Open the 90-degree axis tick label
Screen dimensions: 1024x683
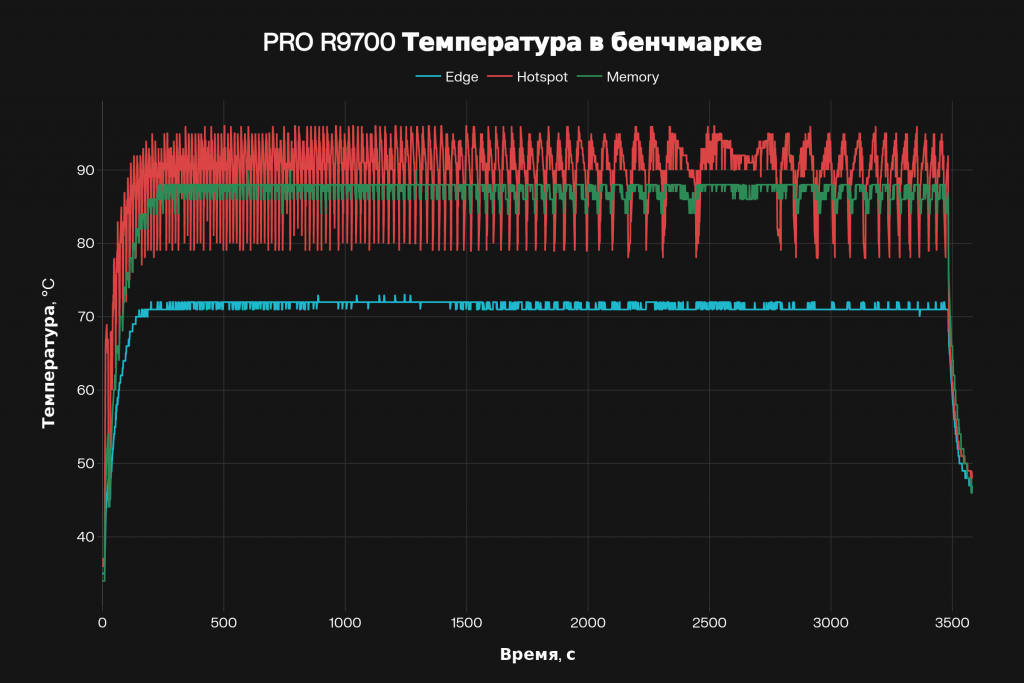click(84, 171)
